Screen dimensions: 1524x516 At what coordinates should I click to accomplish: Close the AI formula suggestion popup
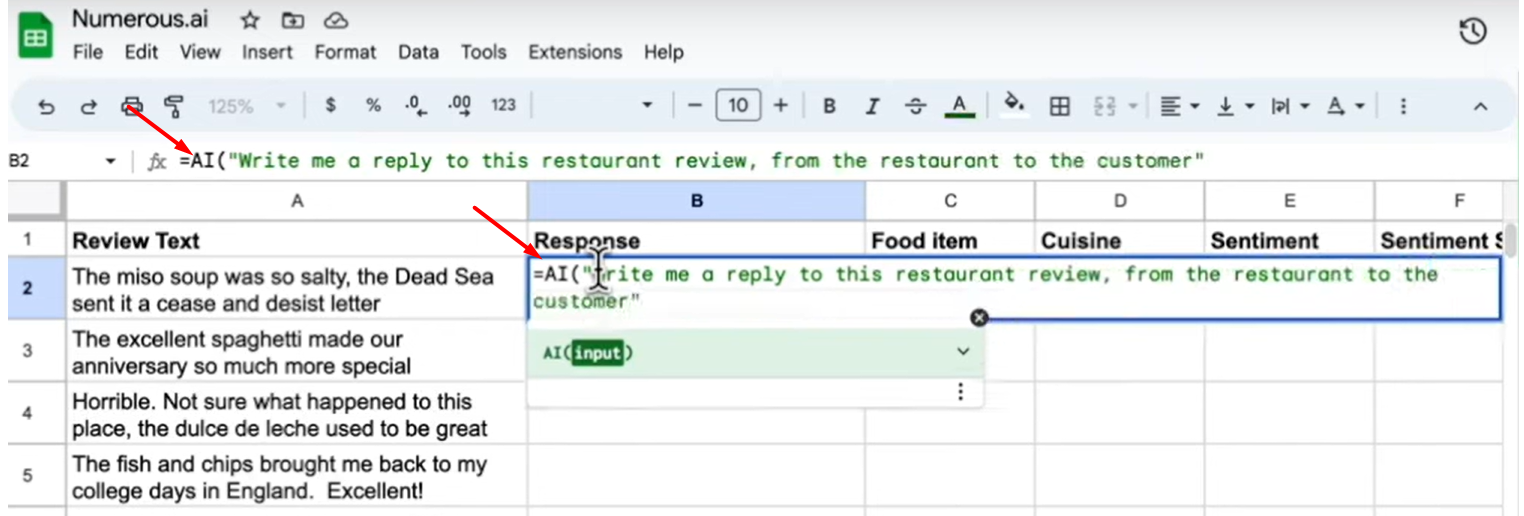pyautogui.click(x=979, y=317)
